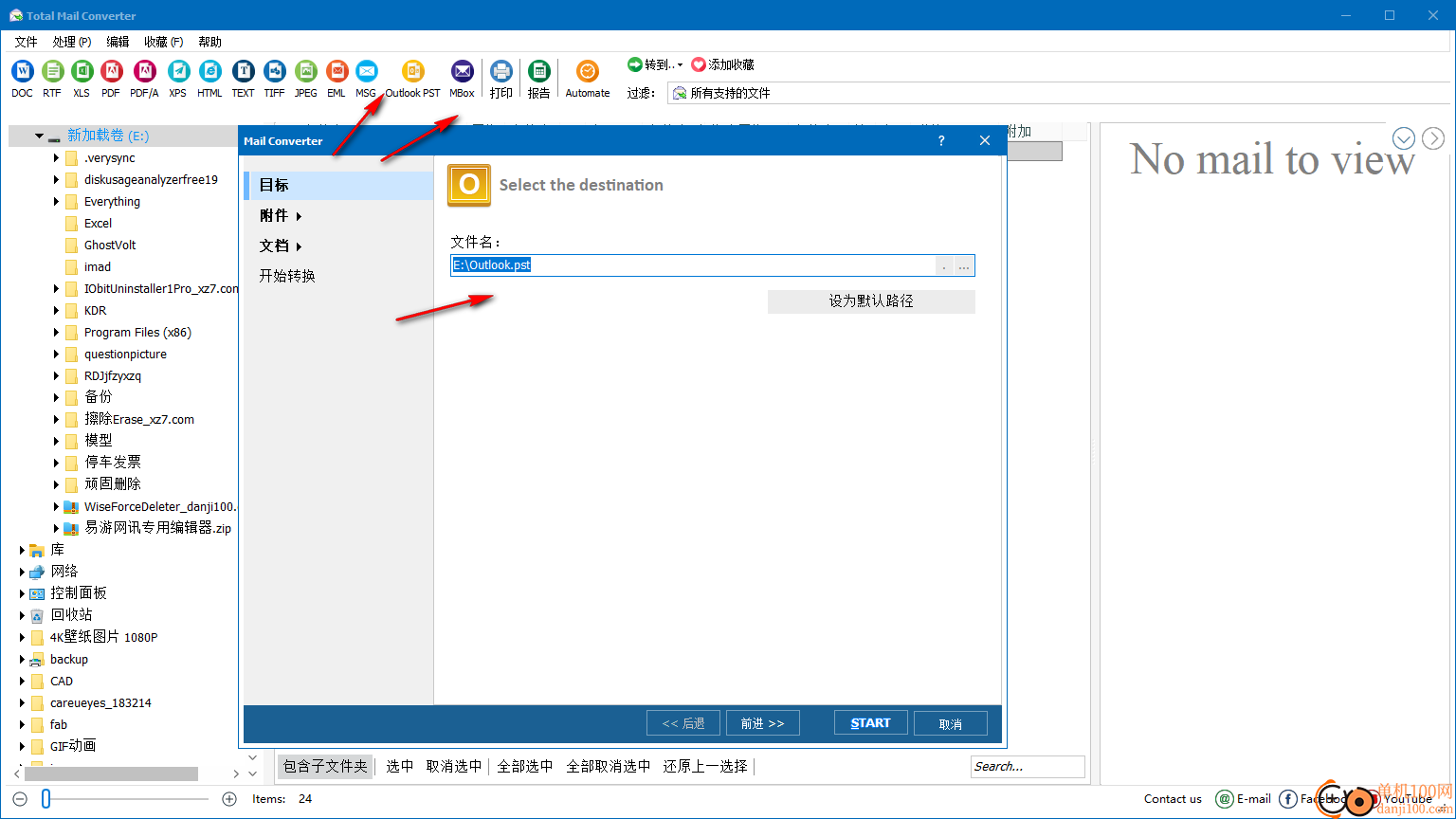Pick the XLS format icon
The width and height of the screenshot is (1456, 819).
tap(82, 71)
